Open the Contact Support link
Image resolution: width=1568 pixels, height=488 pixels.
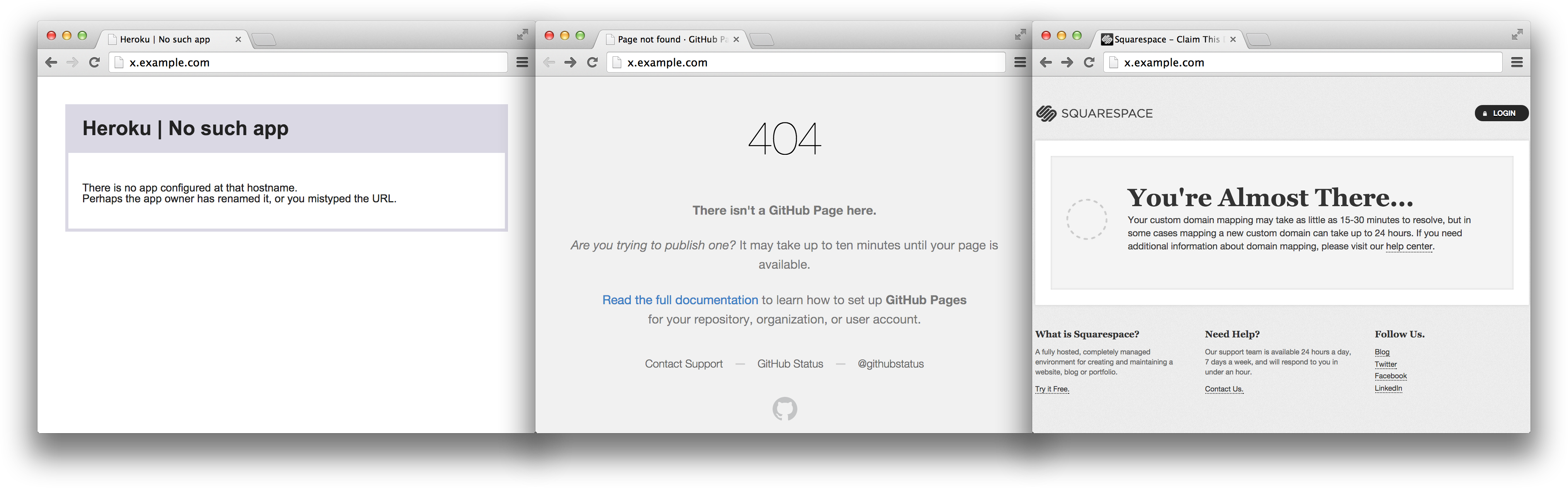[684, 364]
